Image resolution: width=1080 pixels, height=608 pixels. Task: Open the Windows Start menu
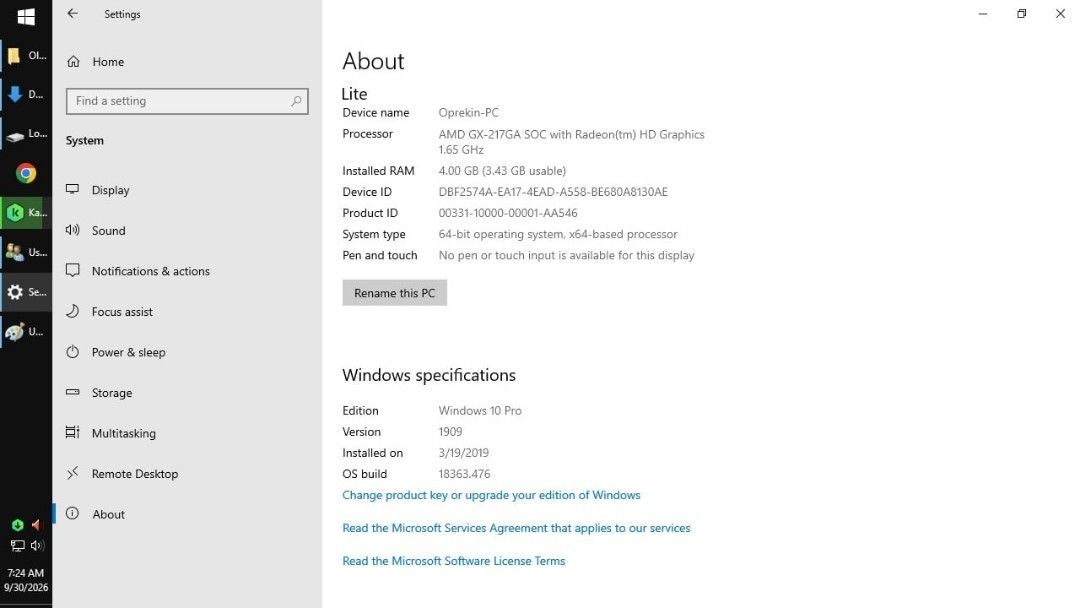25,16
